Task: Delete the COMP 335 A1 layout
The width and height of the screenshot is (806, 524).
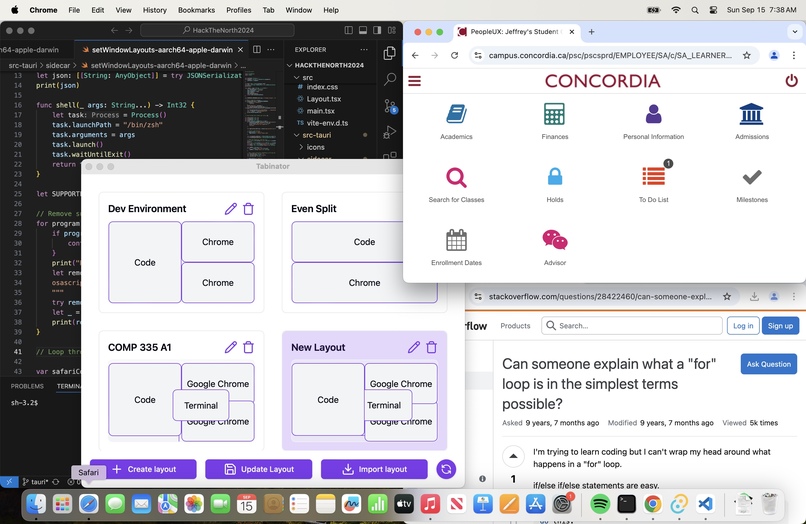Action: pos(248,347)
